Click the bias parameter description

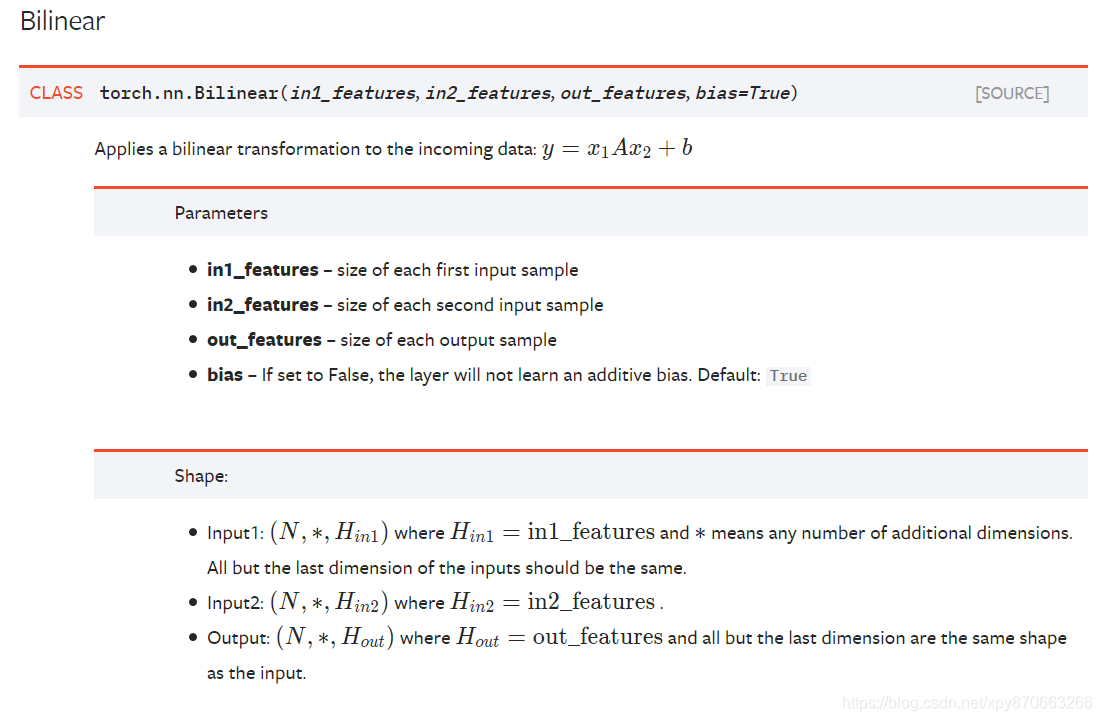(509, 375)
